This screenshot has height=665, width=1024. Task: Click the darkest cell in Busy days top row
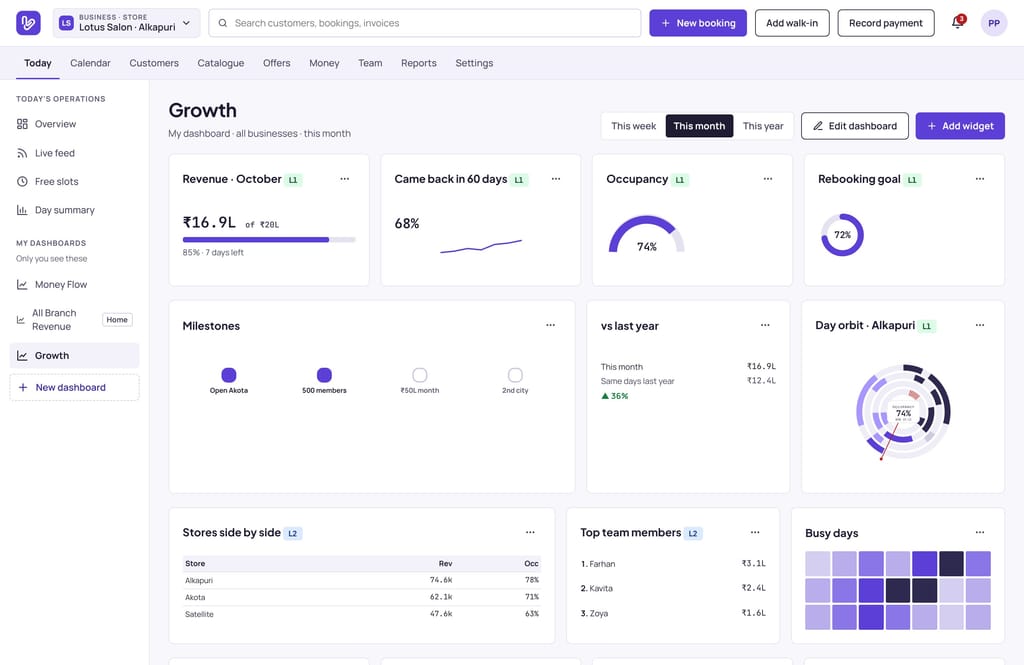pyautogui.click(x=952, y=564)
